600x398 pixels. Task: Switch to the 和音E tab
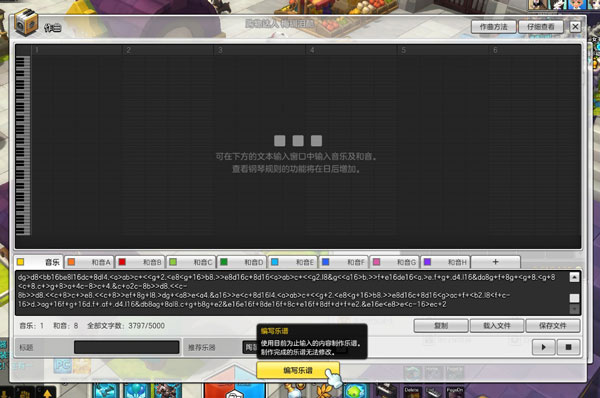(293, 262)
